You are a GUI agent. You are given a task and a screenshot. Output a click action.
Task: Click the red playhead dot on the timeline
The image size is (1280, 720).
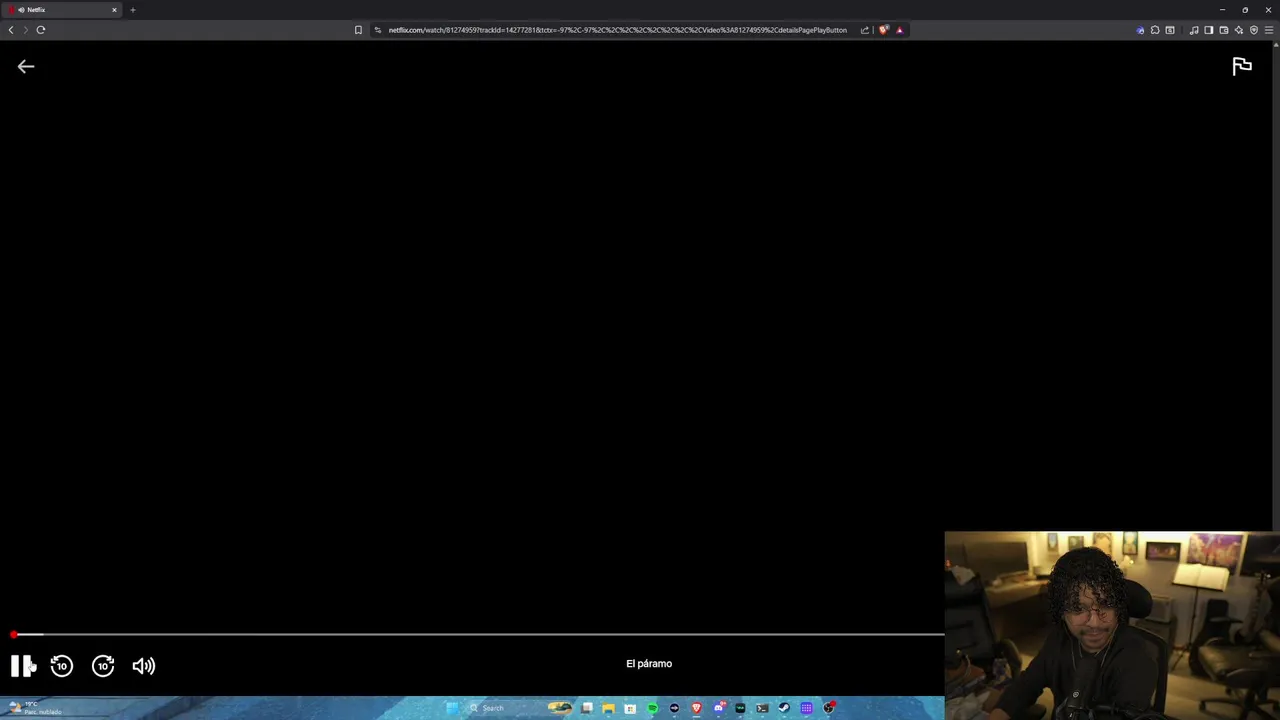[14, 634]
